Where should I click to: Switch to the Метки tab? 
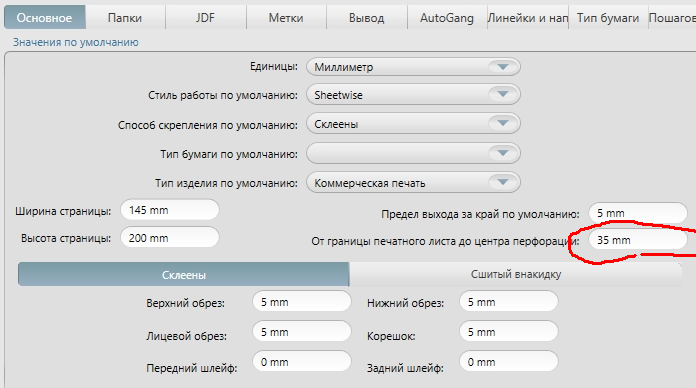[286, 18]
